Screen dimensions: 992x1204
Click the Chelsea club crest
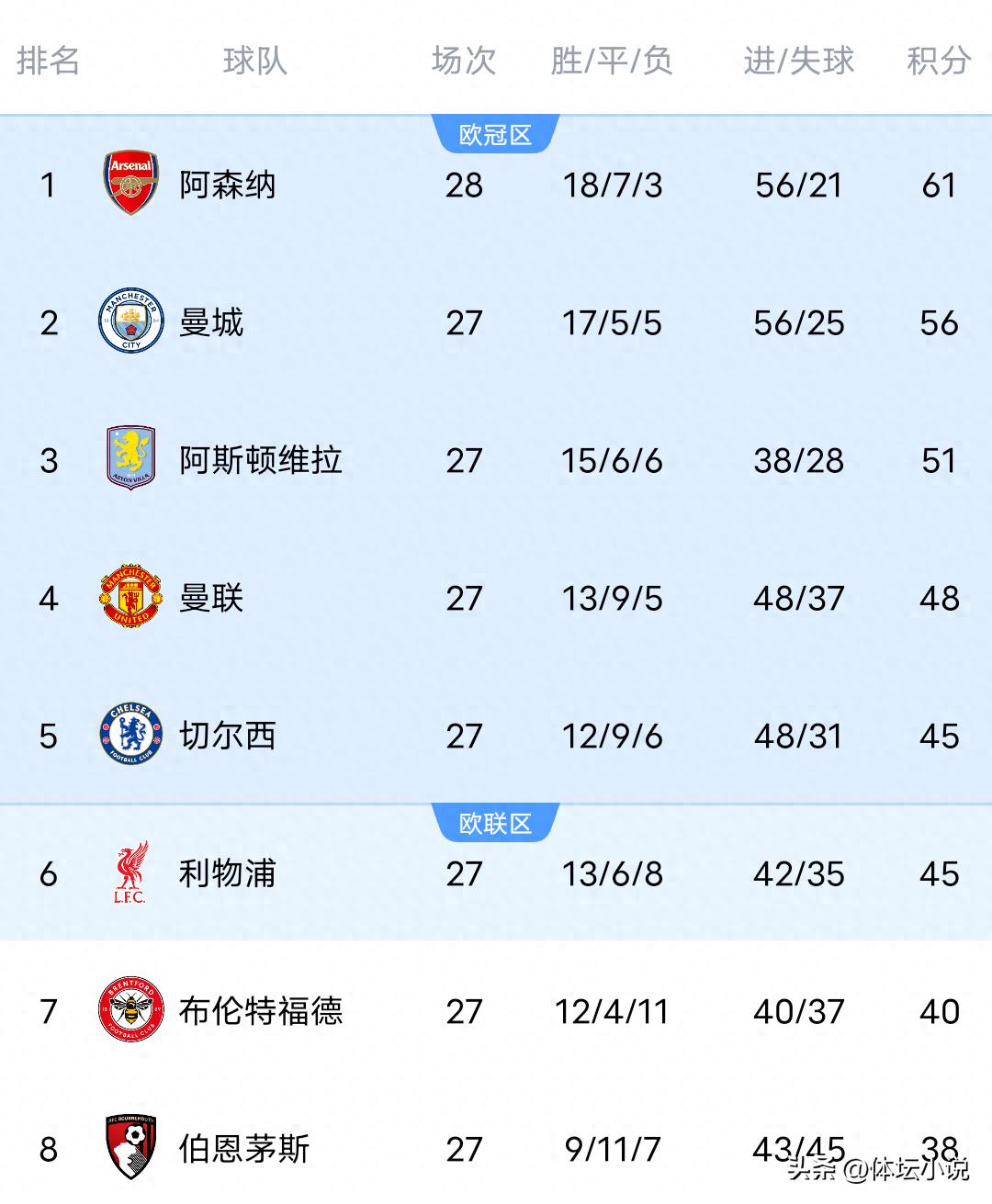130,735
